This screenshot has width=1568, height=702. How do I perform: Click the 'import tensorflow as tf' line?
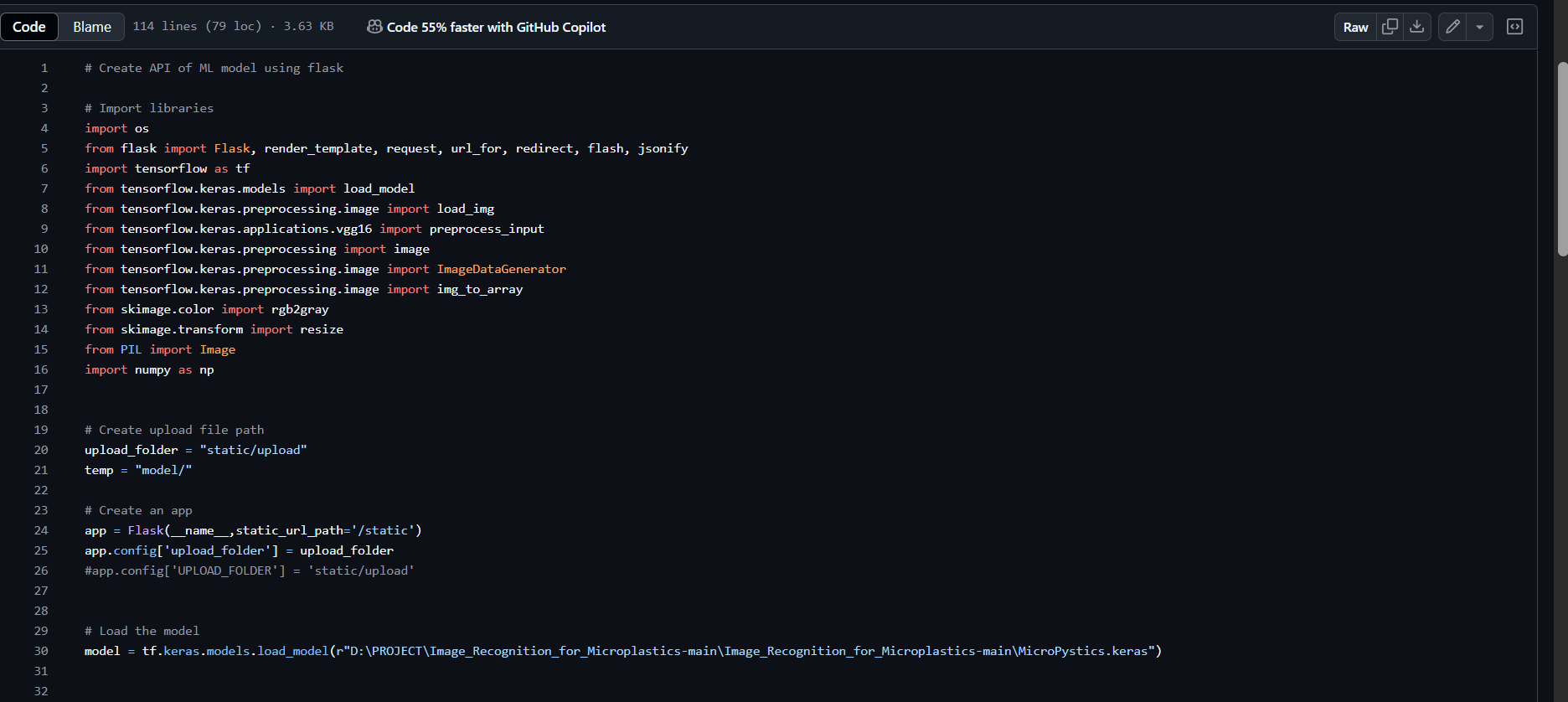pyautogui.click(x=168, y=168)
